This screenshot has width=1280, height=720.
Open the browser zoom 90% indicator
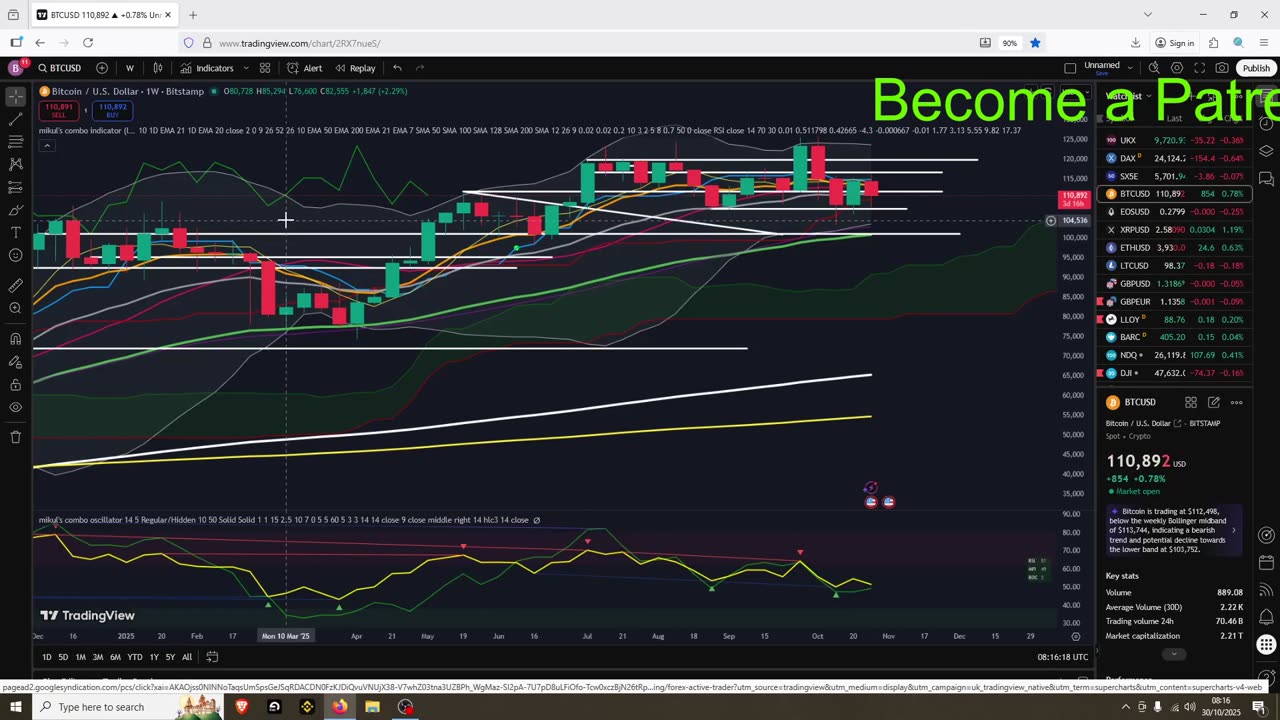tap(1010, 43)
